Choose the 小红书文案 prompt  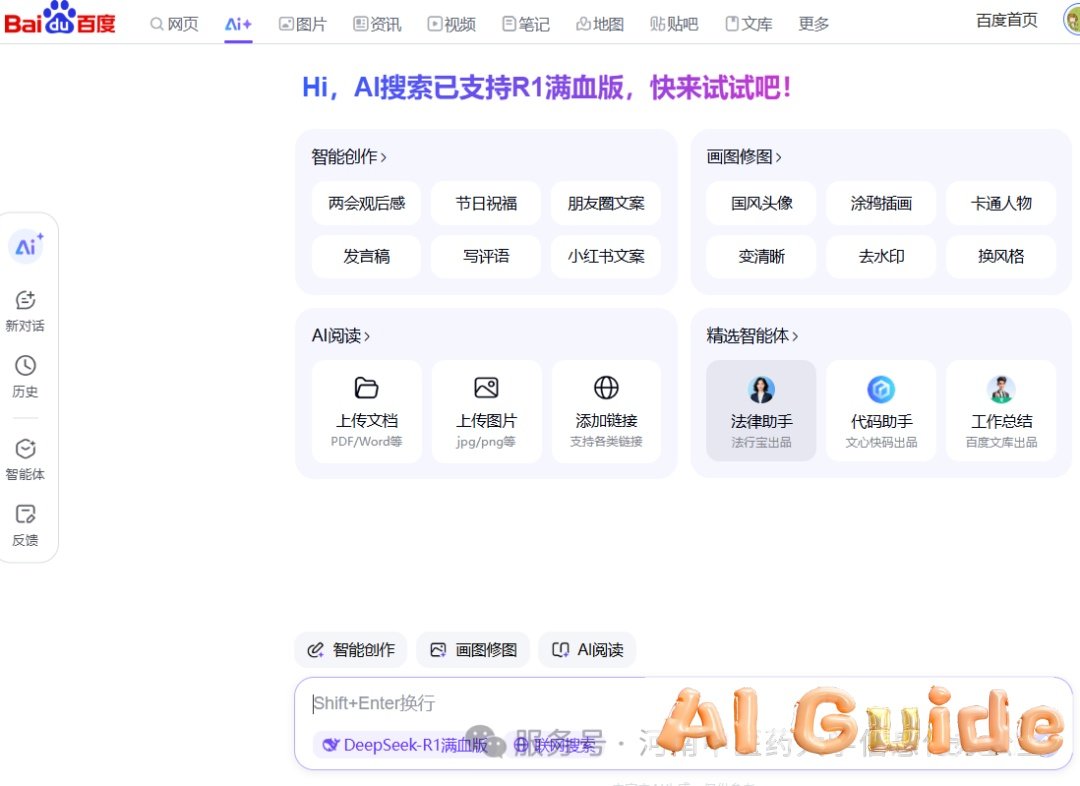coord(606,256)
